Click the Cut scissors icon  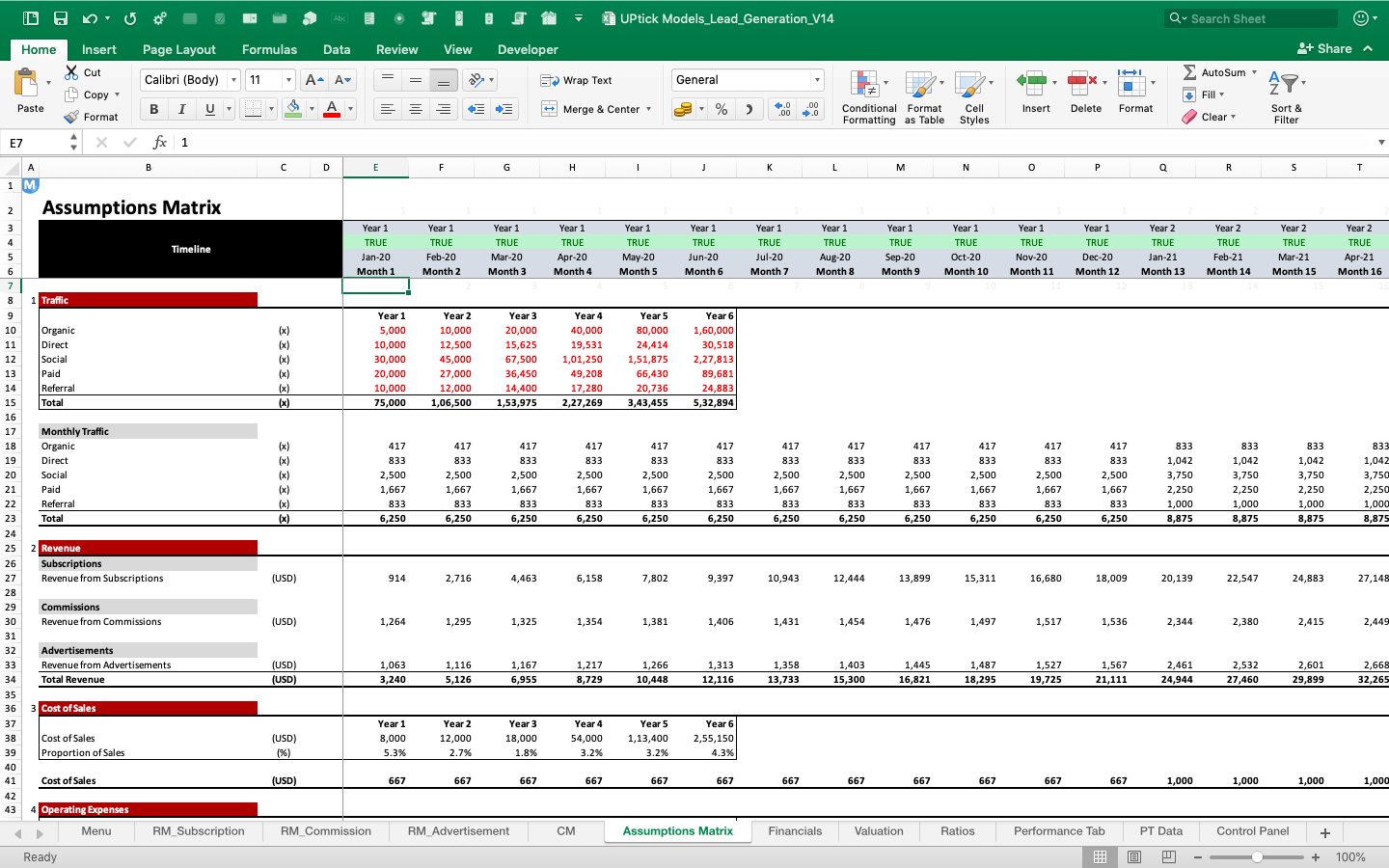coord(71,72)
